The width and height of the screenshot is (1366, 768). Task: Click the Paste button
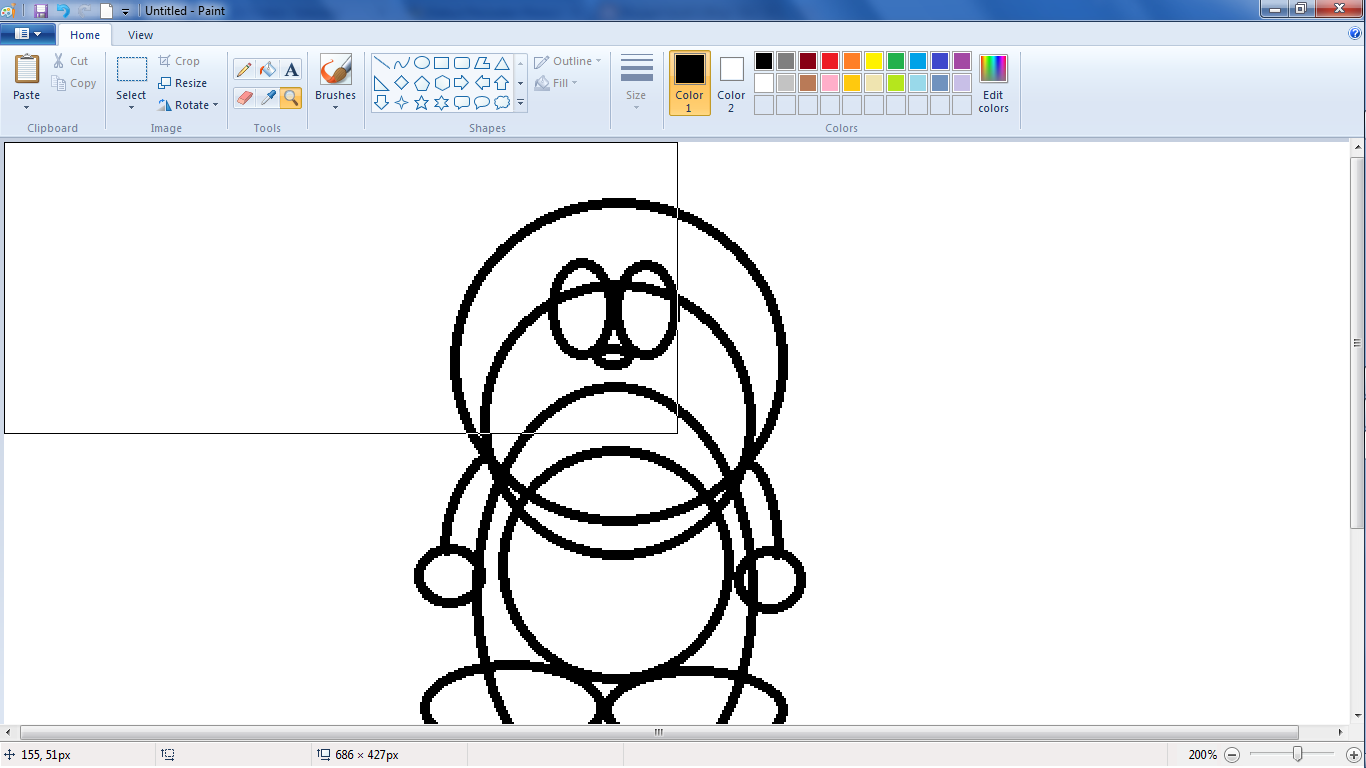pyautogui.click(x=27, y=70)
